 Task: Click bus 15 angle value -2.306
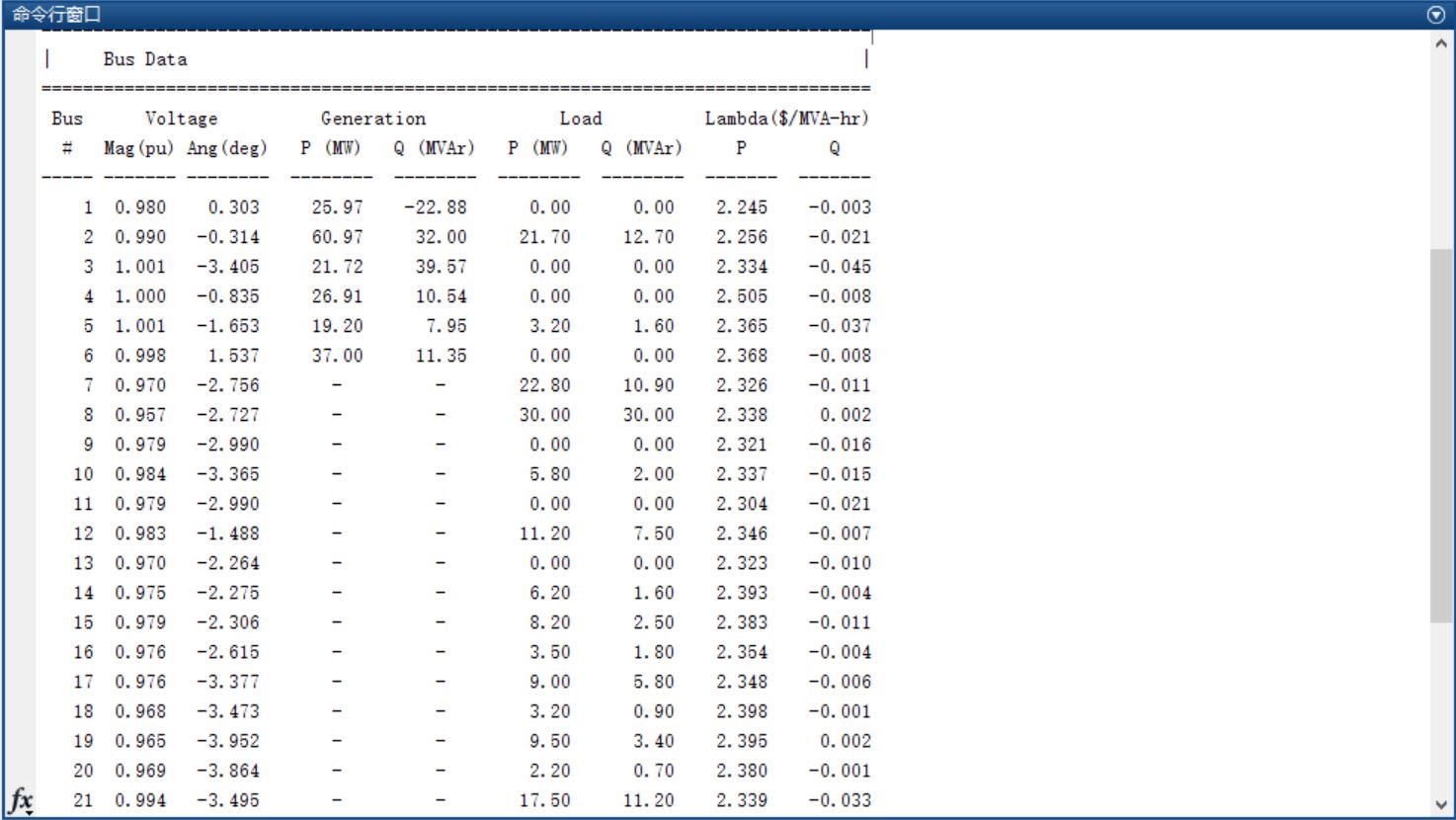point(228,622)
